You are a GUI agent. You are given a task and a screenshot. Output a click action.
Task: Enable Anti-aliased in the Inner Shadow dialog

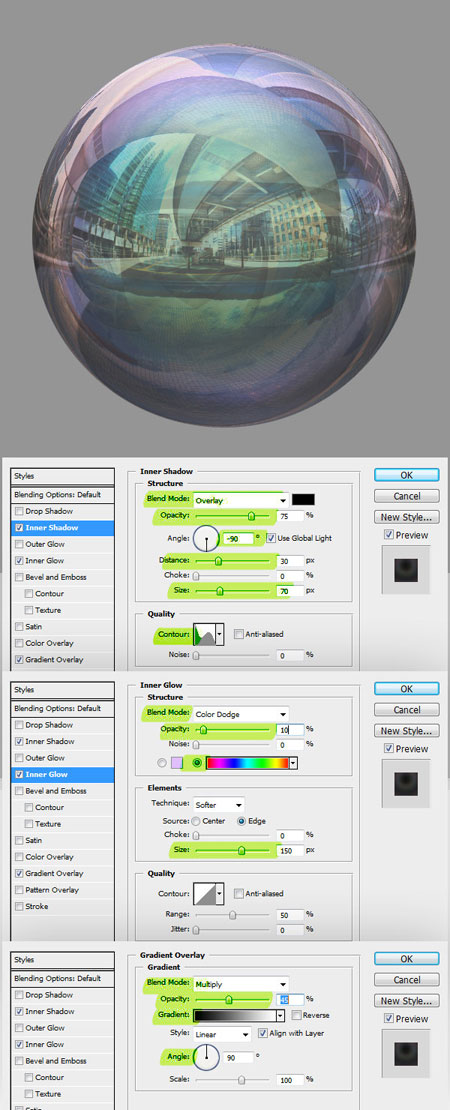coord(238,634)
